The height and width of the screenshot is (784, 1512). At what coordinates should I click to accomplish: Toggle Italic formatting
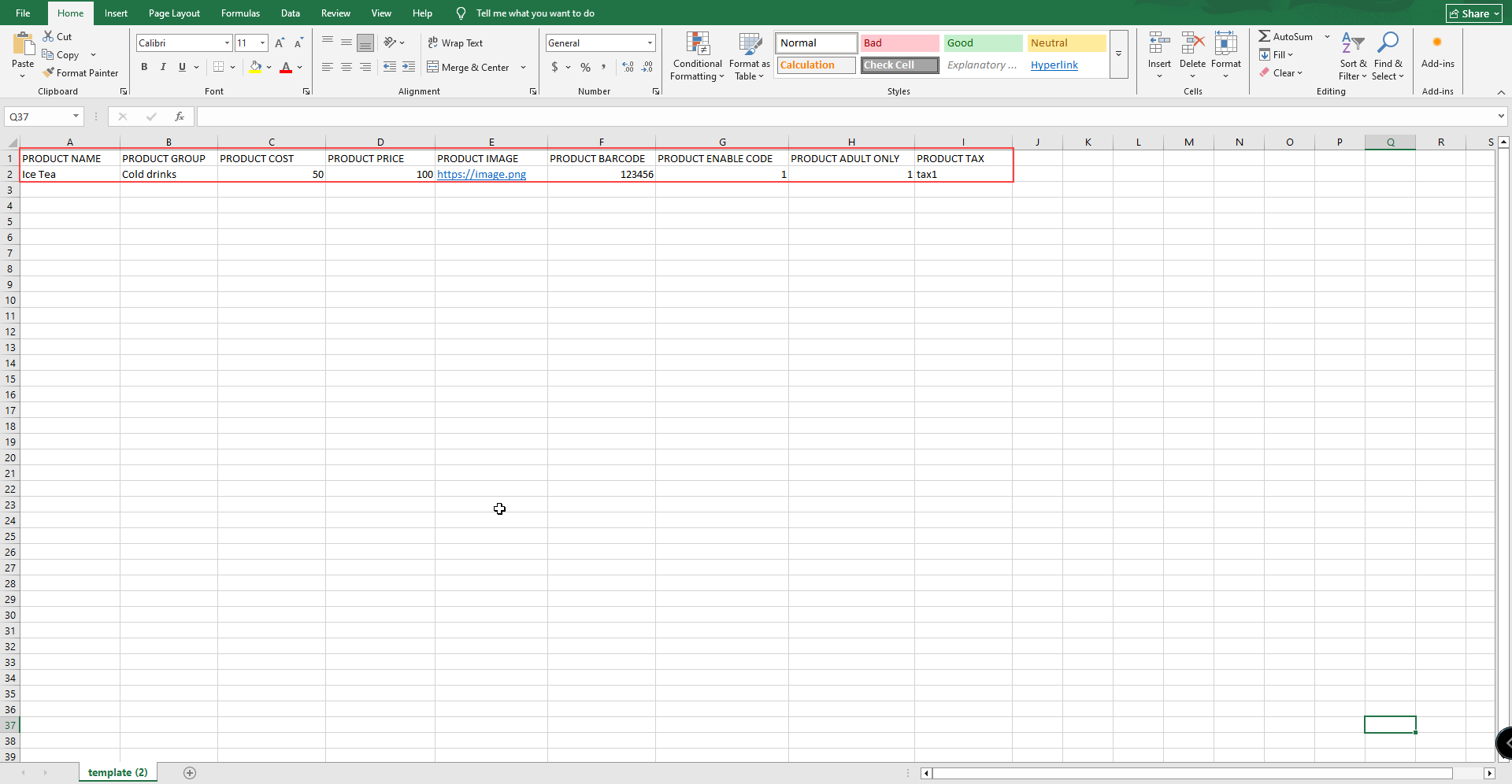tap(163, 67)
